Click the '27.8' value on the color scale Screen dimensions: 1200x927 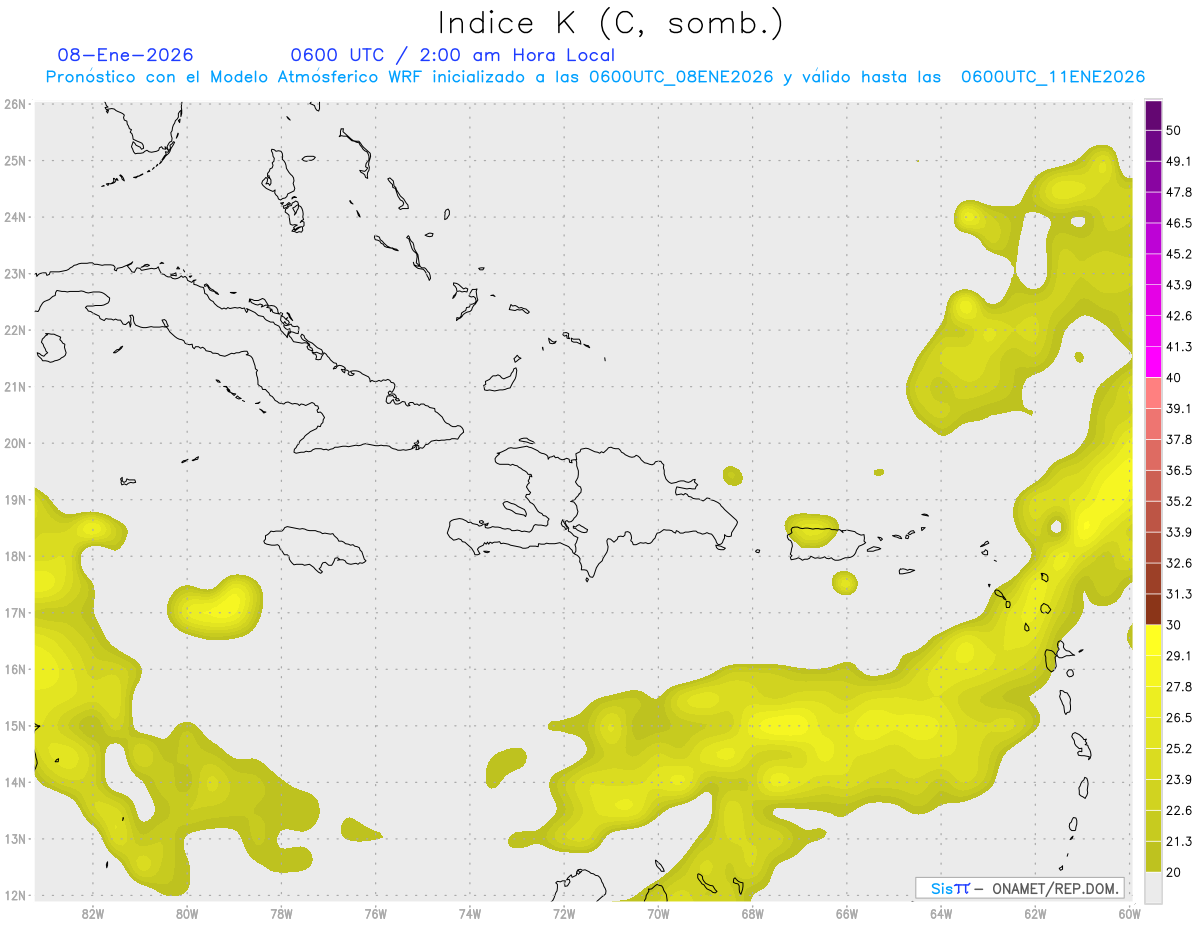pyautogui.click(x=1179, y=687)
